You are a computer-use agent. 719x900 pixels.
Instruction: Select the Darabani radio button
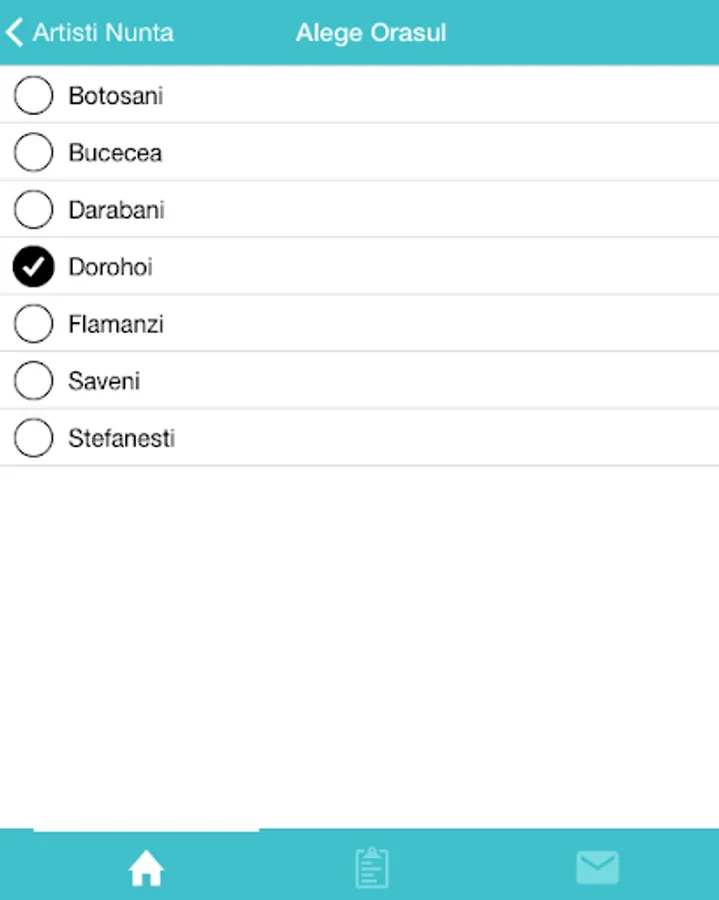(34, 210)
